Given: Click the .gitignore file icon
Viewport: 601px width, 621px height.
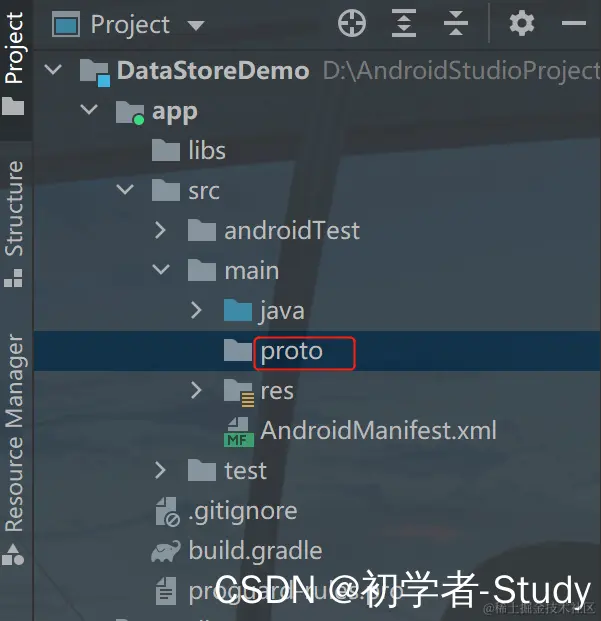Looking at the screenshot, I should pyautogui.click(x=168, y=512).
